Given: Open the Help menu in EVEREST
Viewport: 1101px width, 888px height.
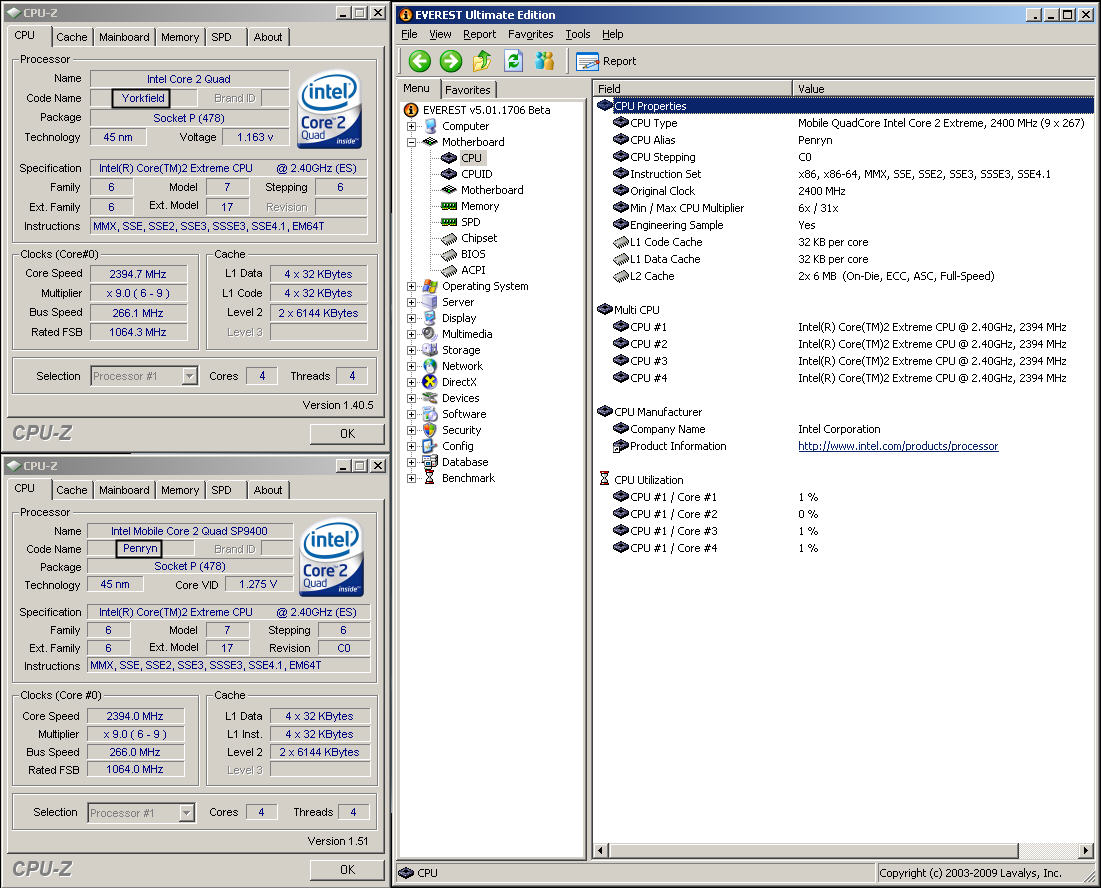Looking at the screenshot, I should [612, 34].
